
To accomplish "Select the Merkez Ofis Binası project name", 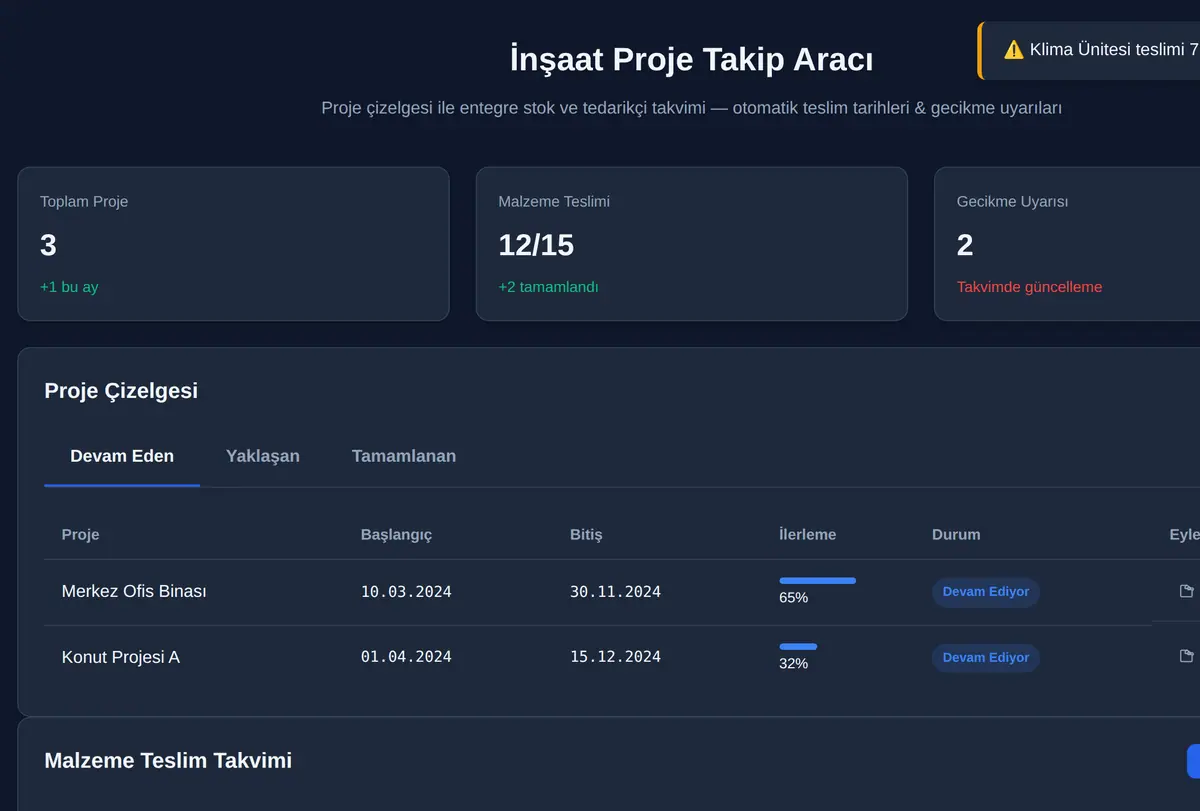I will point(134,591).
